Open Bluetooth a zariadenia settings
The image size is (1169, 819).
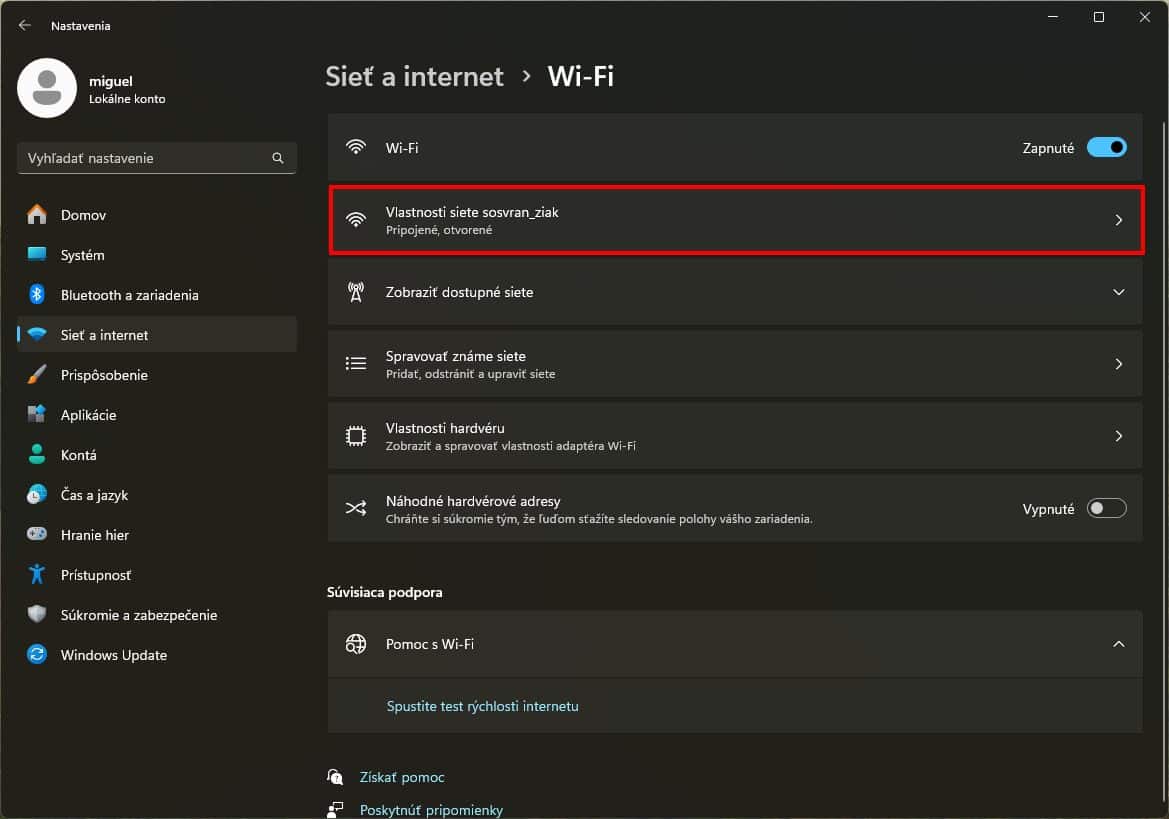point(157,295)
